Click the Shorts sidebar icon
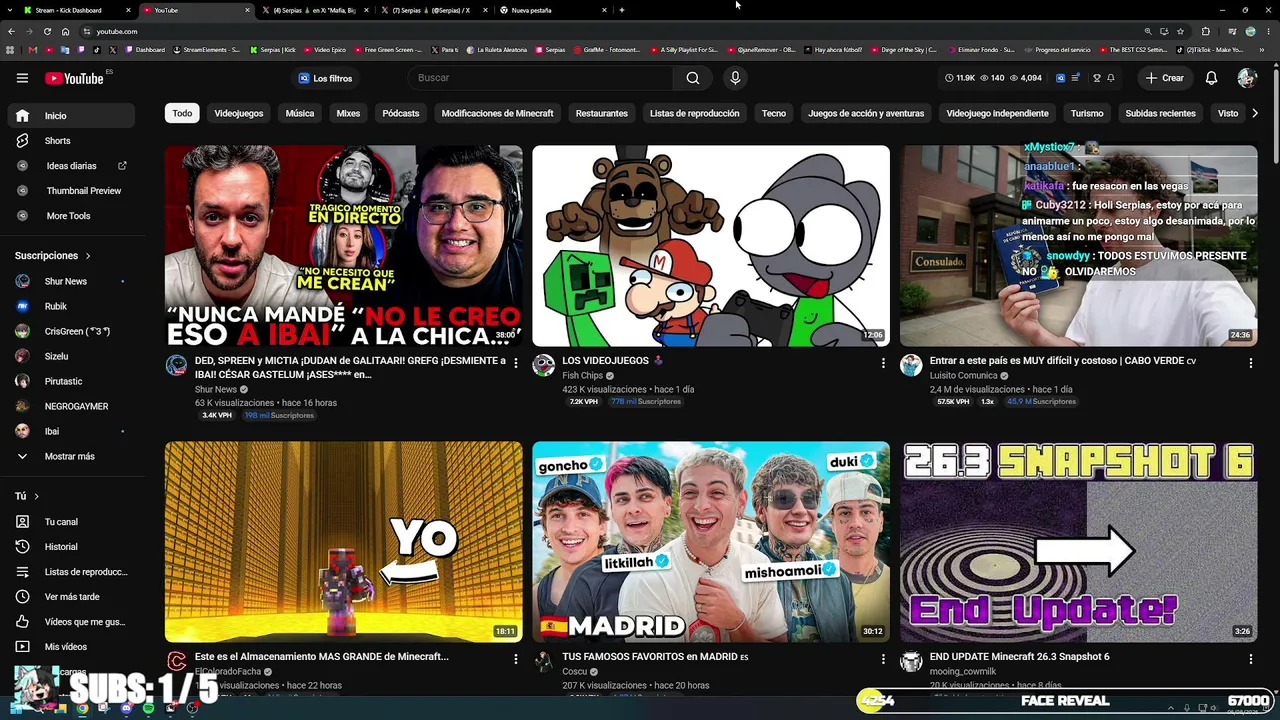The width and height of the screenshot is (1280, 720). 22,141
